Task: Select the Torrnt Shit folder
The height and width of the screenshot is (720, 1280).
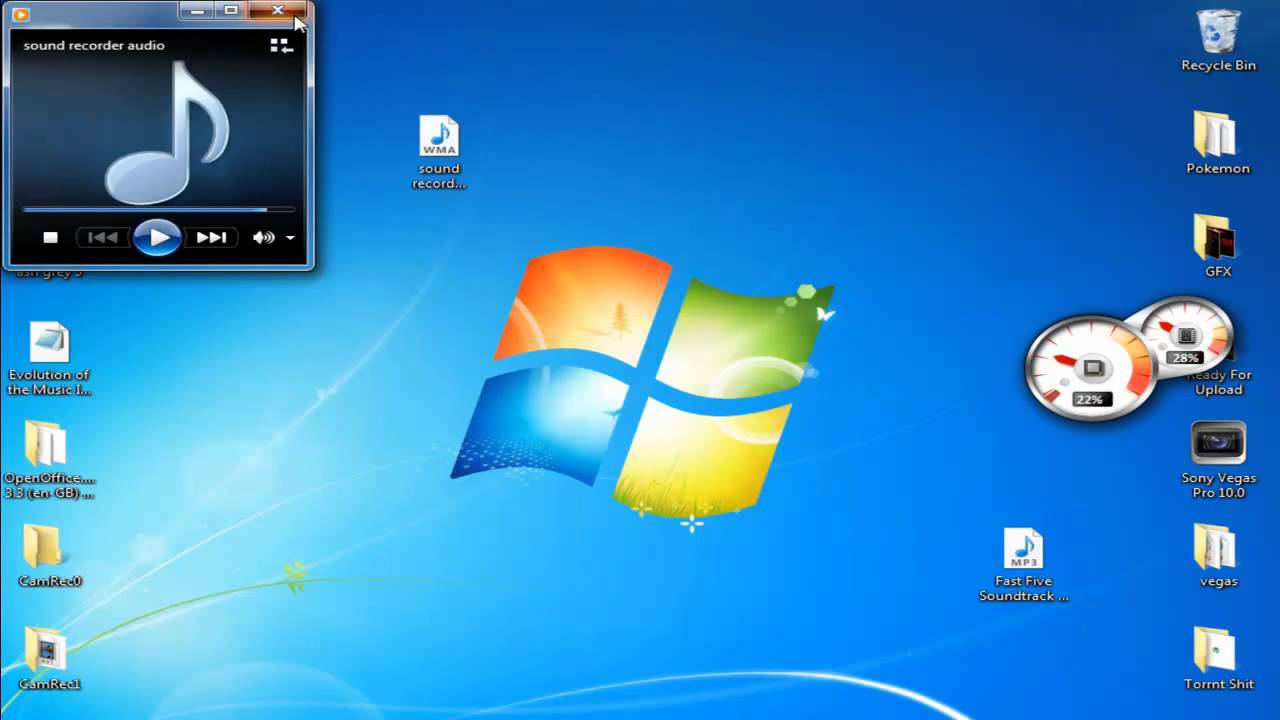Action: [x=1218, y=658]
